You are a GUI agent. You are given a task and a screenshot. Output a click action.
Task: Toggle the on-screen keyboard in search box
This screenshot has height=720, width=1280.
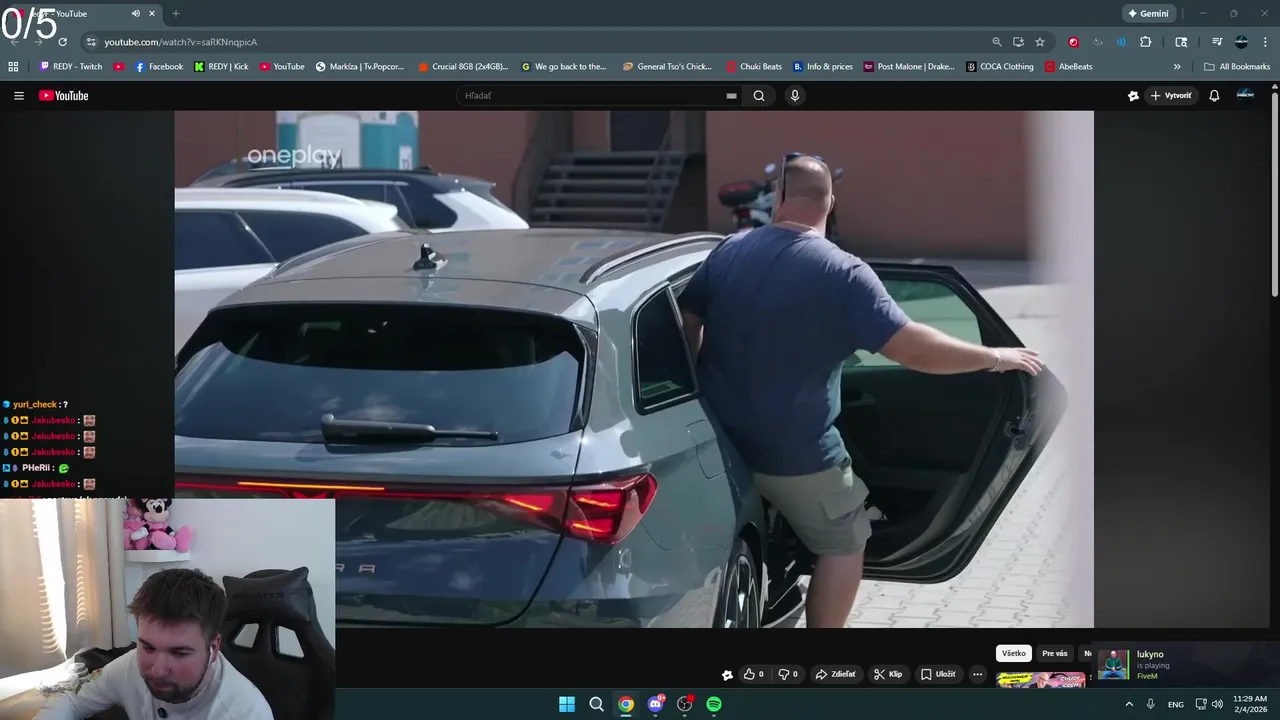tap(731, 96)
